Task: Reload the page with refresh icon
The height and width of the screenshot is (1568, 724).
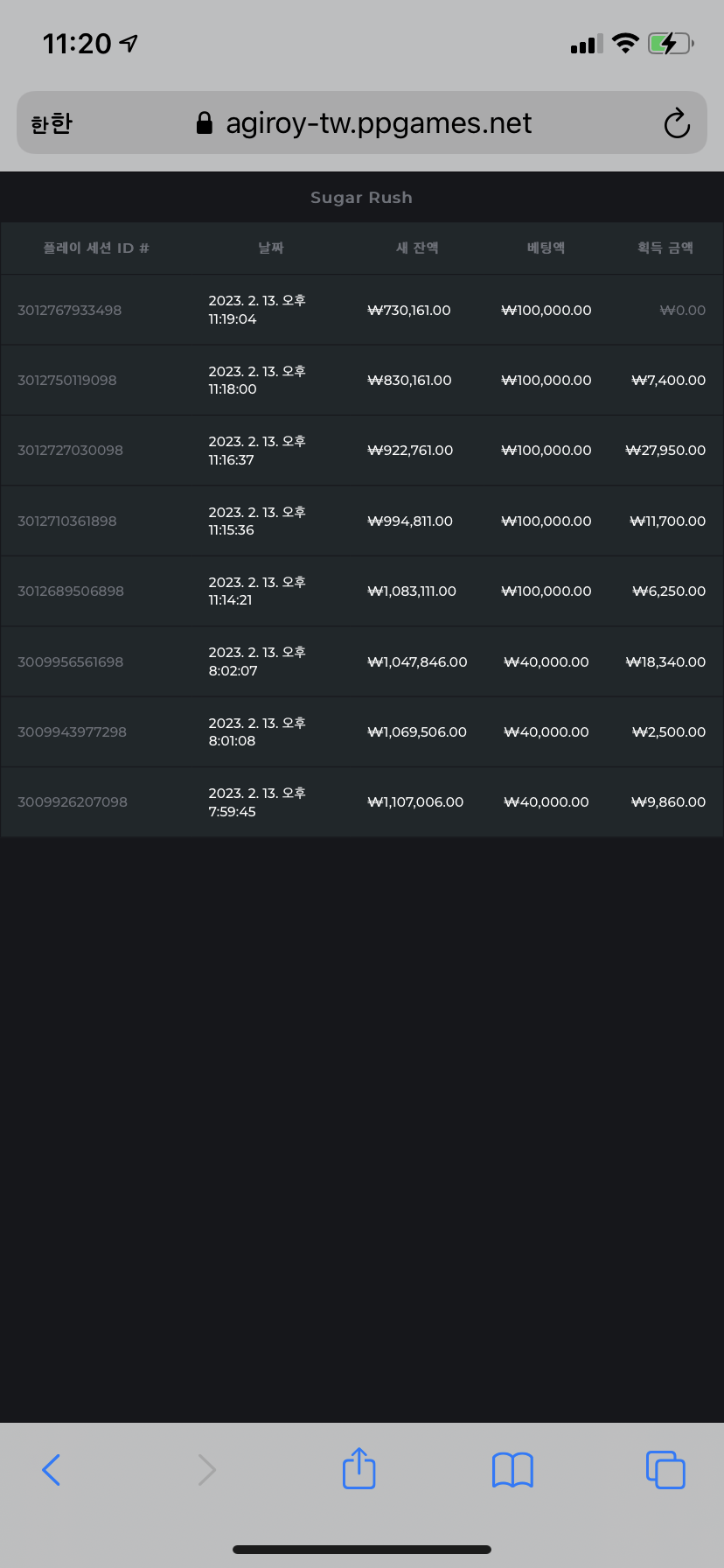Action: click(677, 123)
